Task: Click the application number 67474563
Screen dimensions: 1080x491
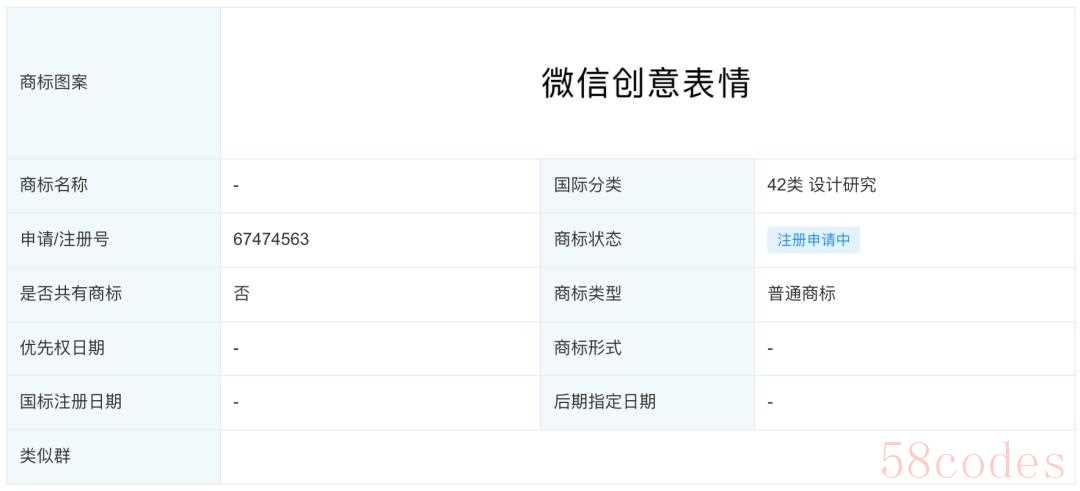Action: coord(271,239)
